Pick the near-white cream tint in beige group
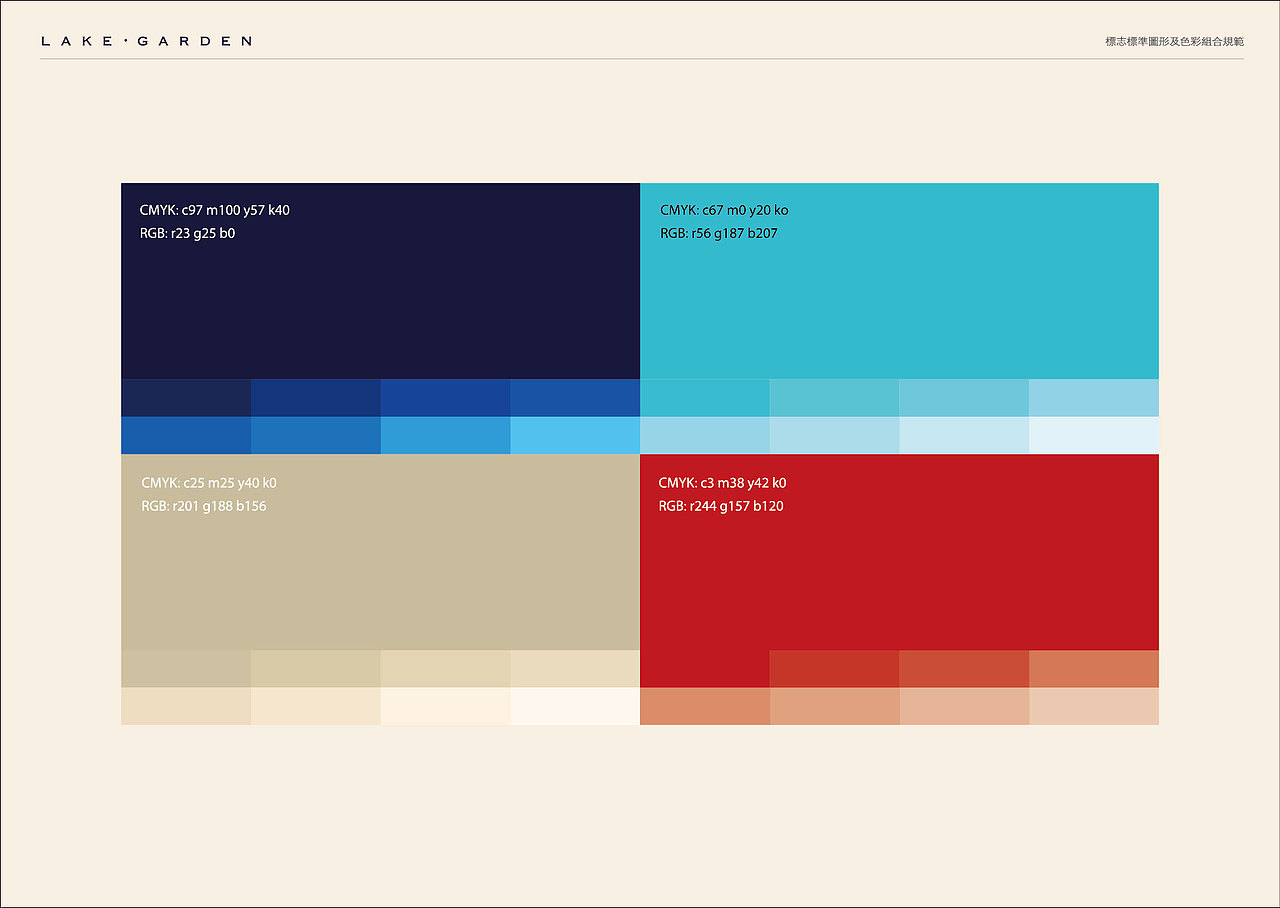 [575, 706]
